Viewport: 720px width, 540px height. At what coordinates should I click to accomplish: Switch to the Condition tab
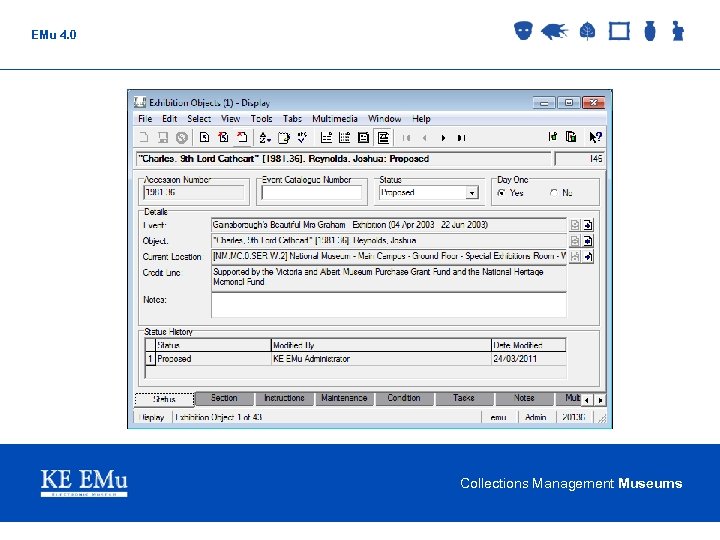tap(404, 398)
